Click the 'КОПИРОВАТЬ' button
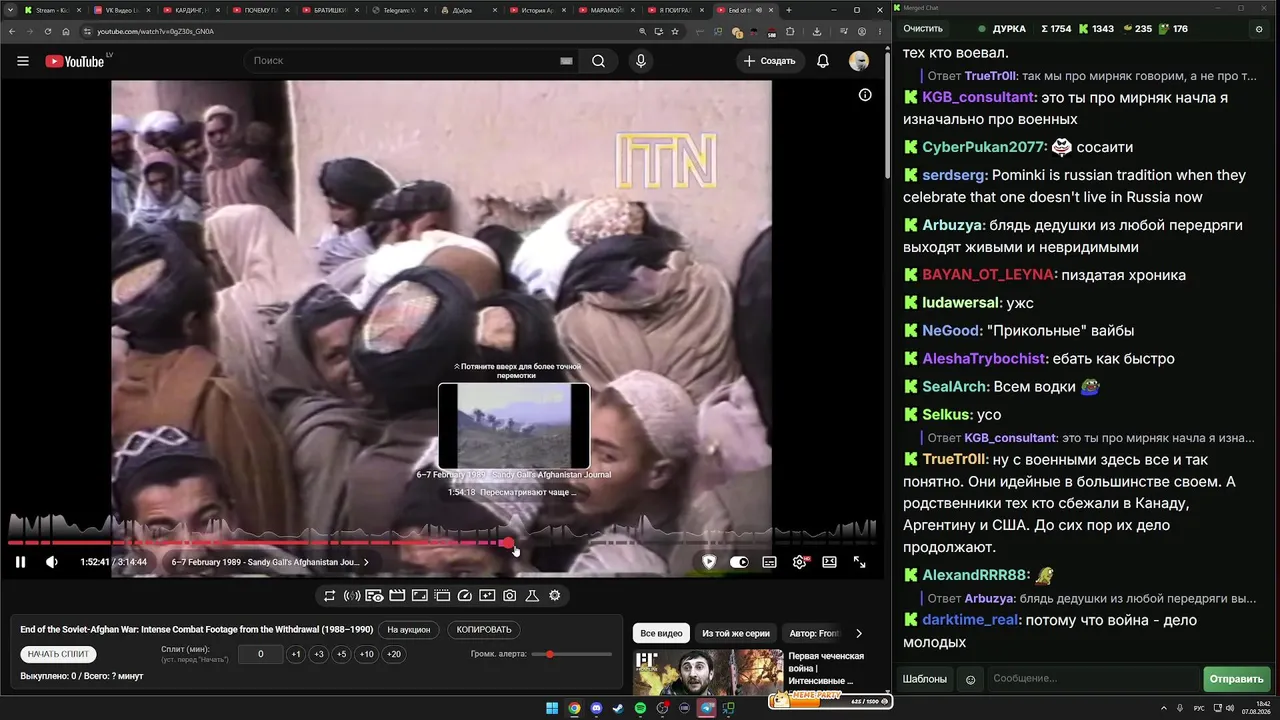The width and height of the screenshot is (1280, 720). (484, 630)
